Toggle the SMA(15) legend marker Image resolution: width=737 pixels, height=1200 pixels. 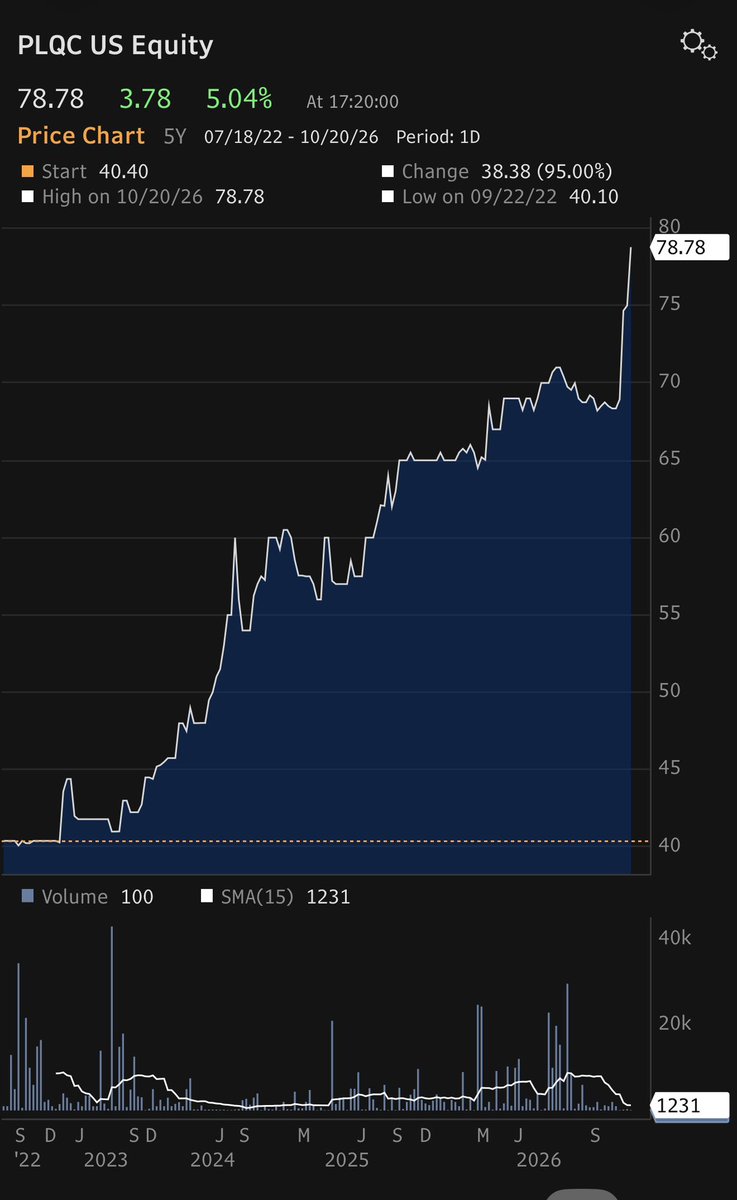coord(208,896)
